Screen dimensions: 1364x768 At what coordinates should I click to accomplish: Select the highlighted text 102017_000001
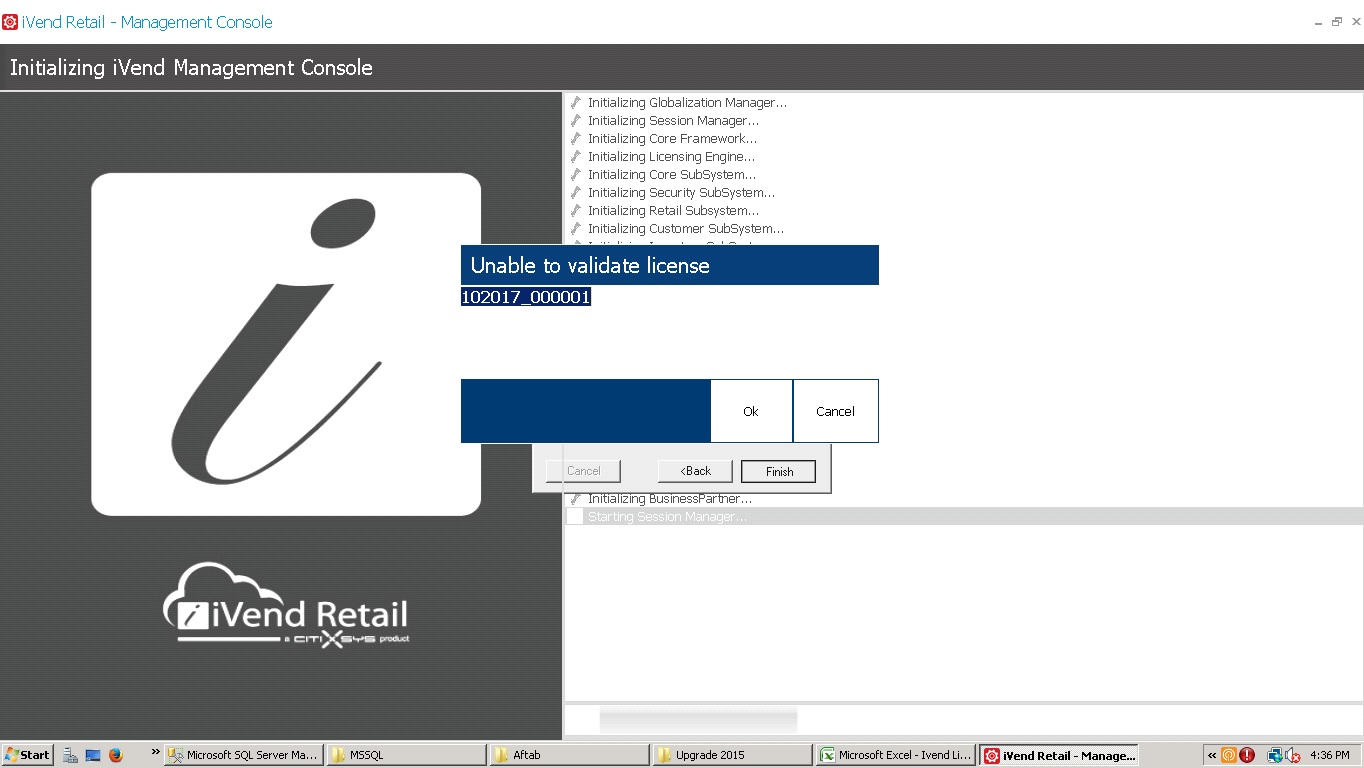pyautogui.click(x=526, y=297)
